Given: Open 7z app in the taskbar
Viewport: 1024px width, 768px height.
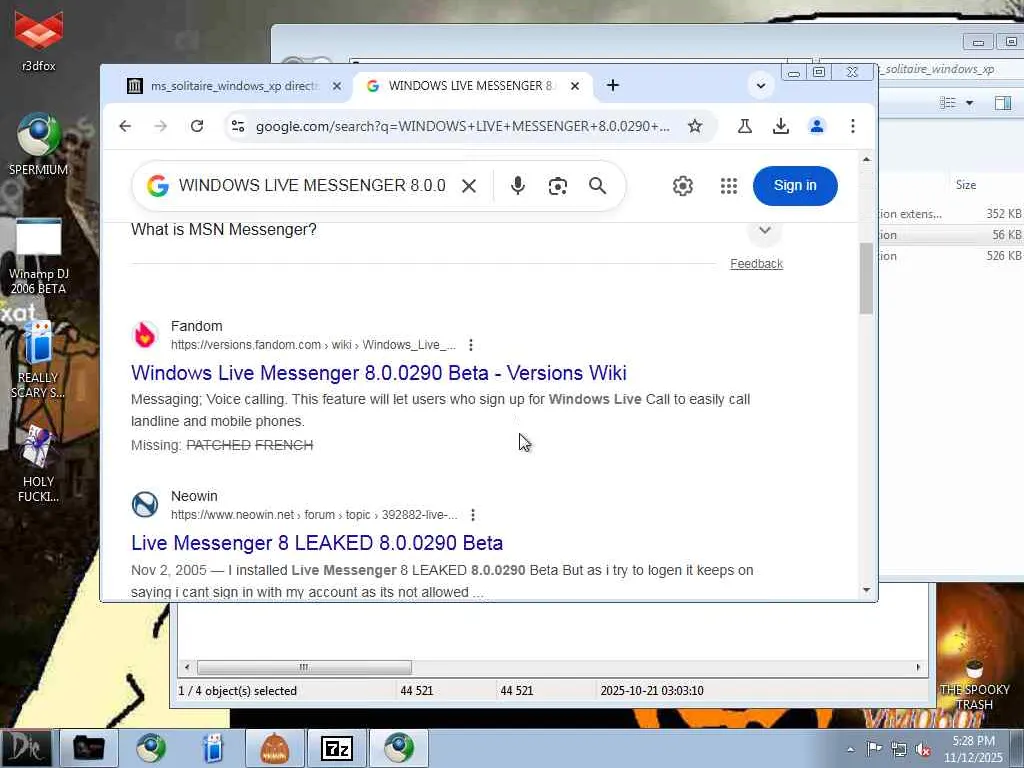Looking at the screenshot, I should coord(337,748).
